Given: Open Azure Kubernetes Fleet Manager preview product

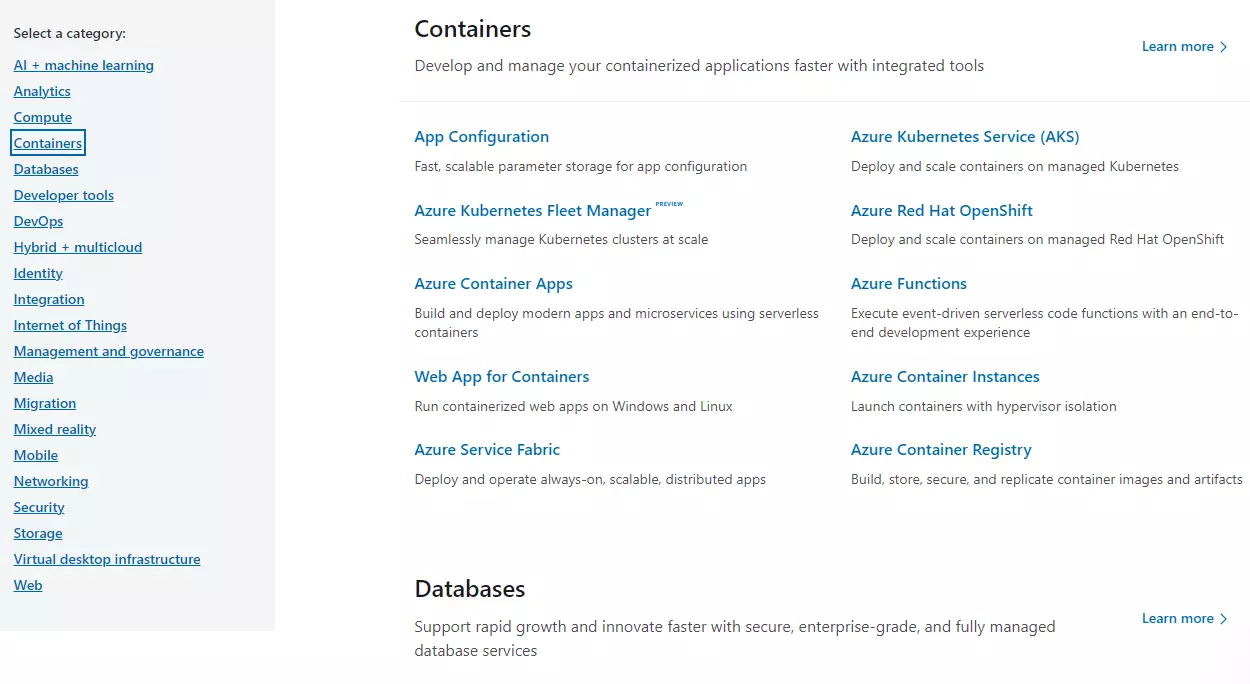Looking at the screenshot, I should click(533, 210).
